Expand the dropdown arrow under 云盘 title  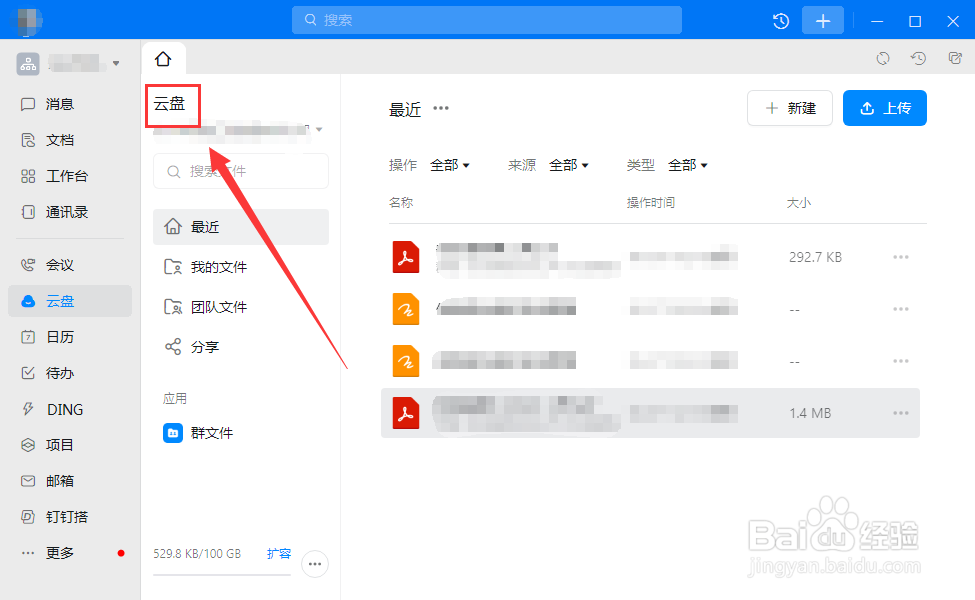[x=319, y=129]
